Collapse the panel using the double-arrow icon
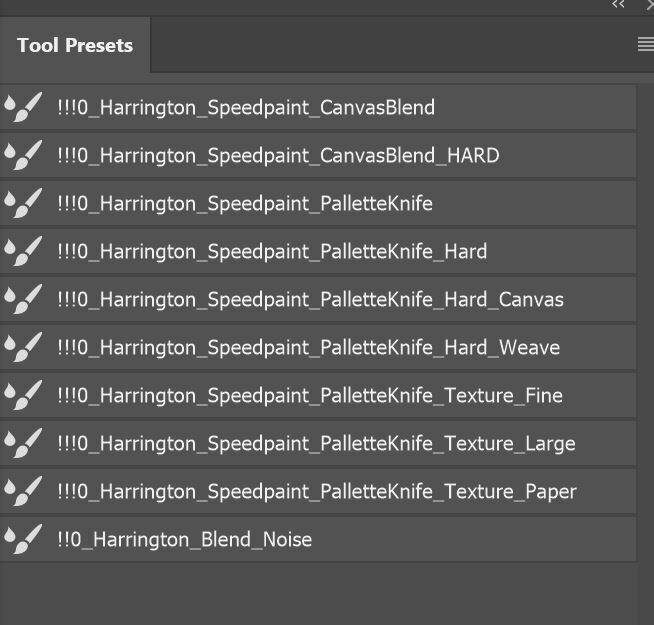This screenshot has height=625, width=654. coord(619,5)
